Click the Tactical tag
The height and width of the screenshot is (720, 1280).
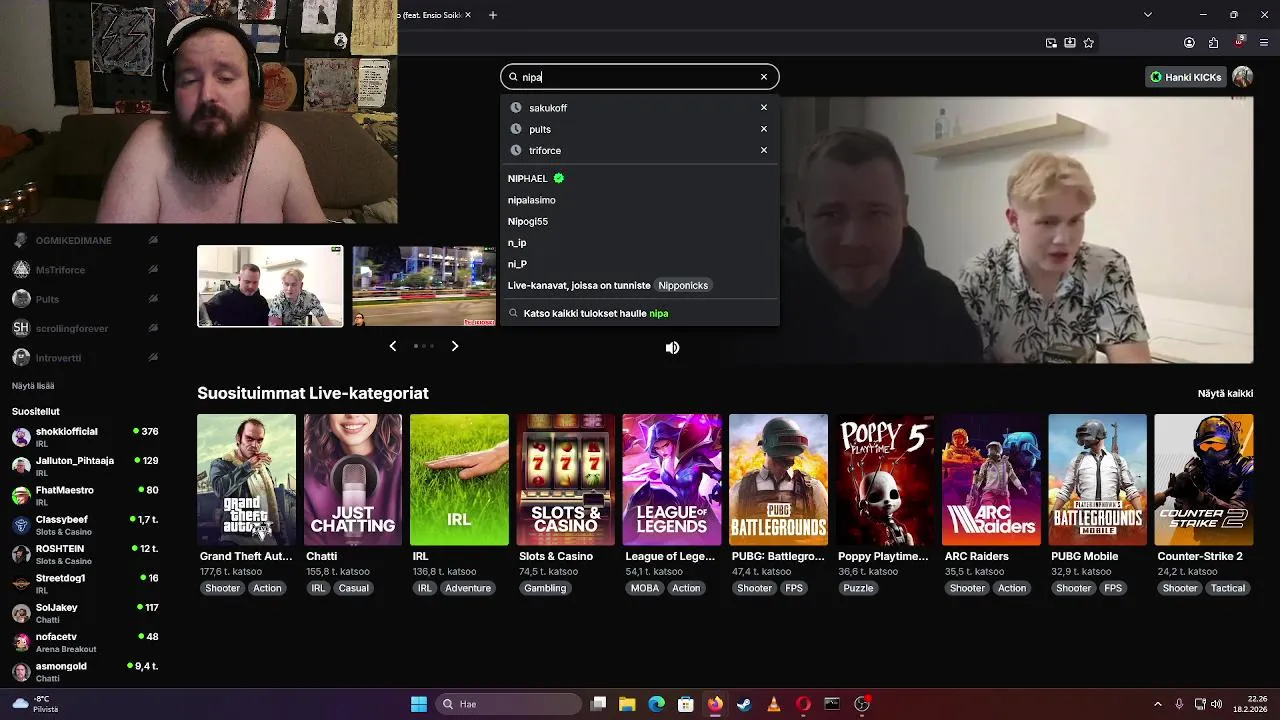(x=1228, y=588)
